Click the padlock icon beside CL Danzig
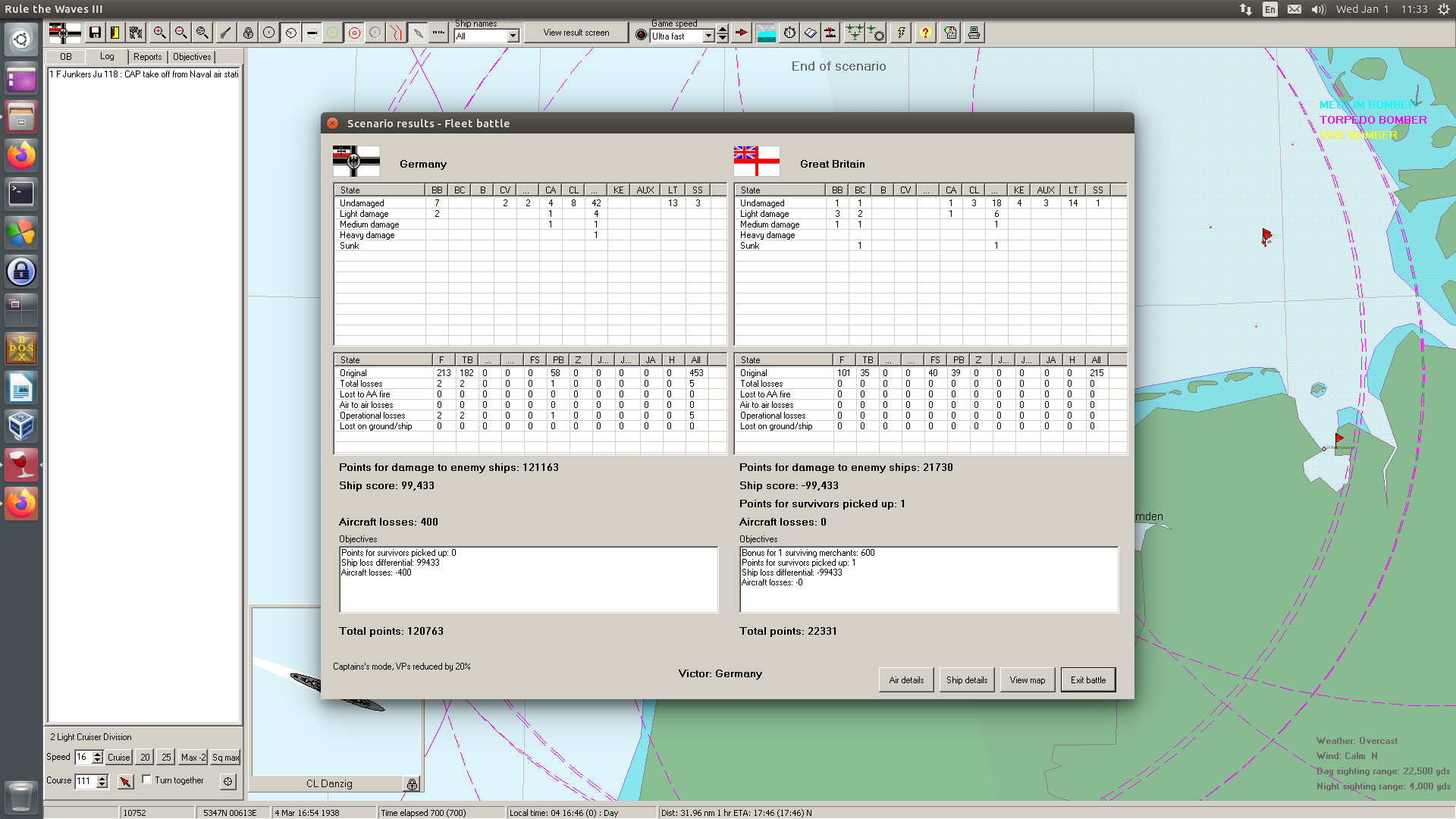The width and height of the screenshot is (1456, 819). pos(412,784)
